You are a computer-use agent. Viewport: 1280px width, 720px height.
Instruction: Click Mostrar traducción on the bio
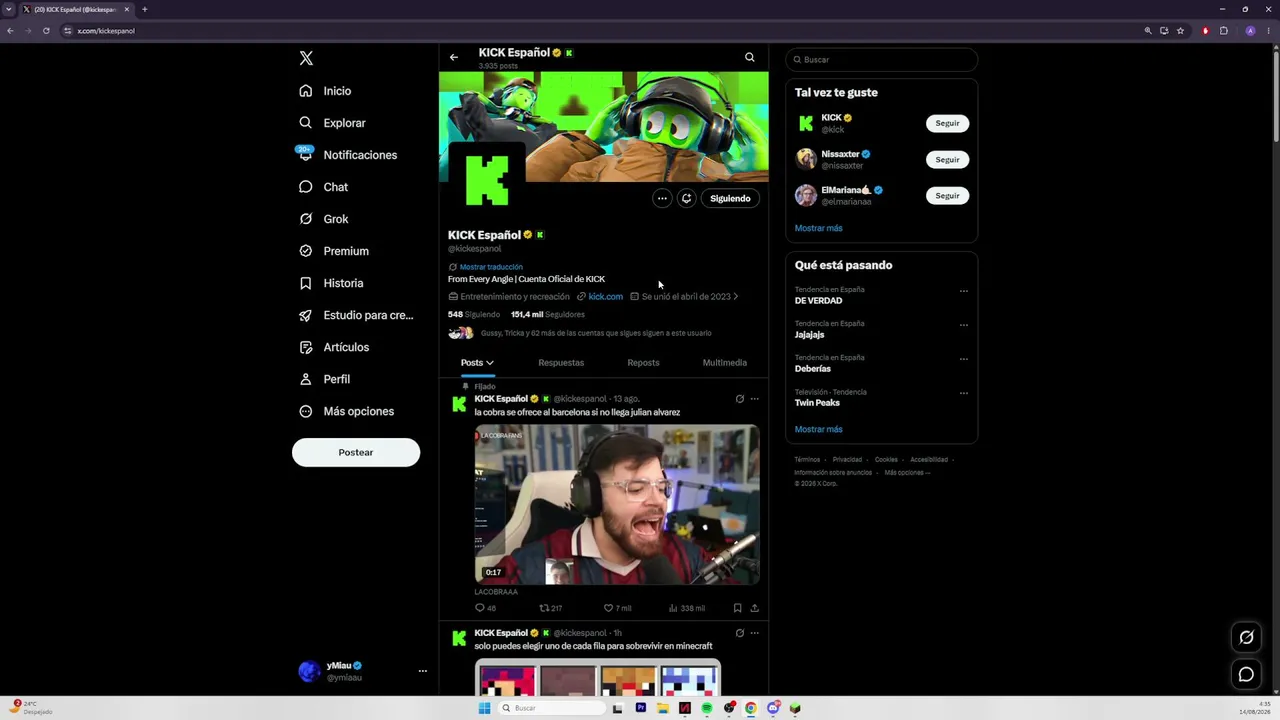[x=491, y=267]
